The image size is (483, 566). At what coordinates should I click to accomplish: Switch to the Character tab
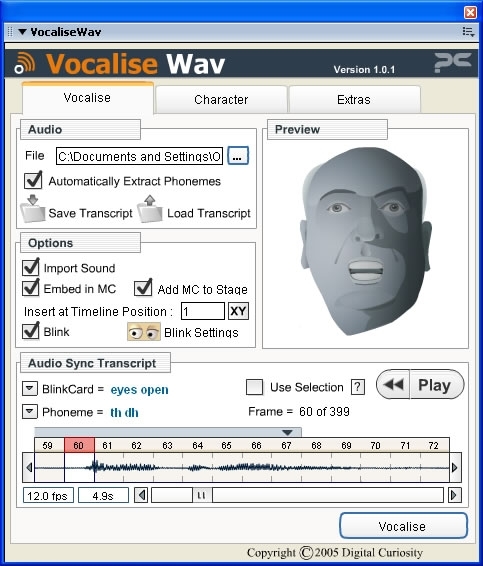[x=221, y=99]
